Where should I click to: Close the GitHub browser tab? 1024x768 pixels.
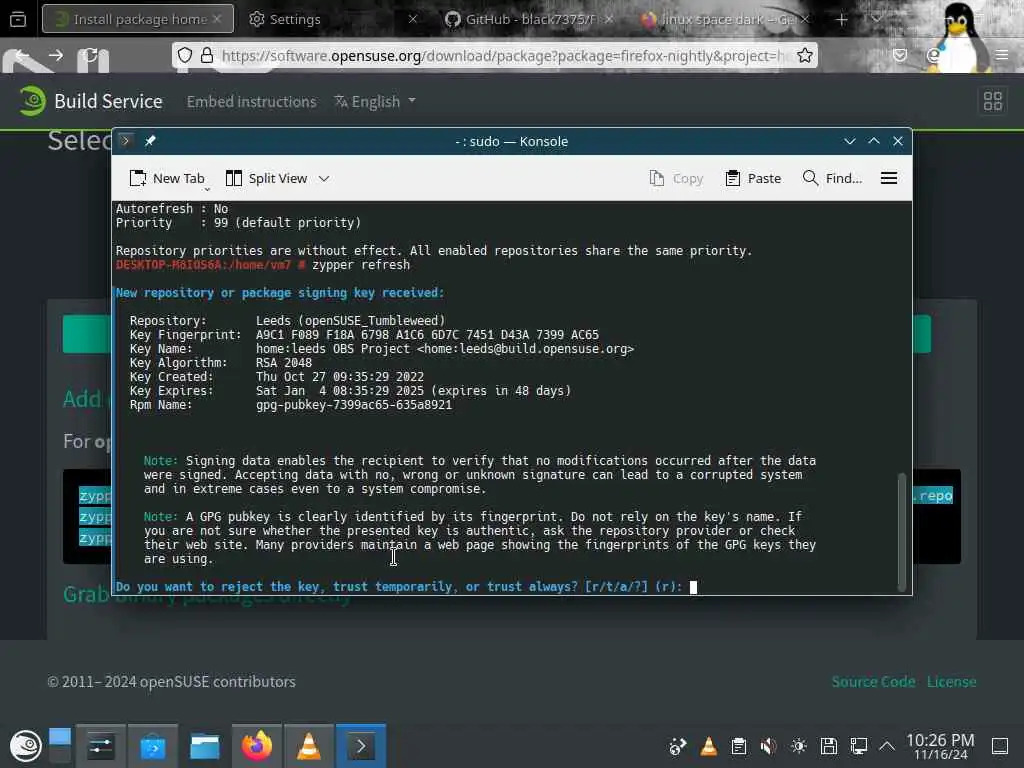(x=609, y=19)
